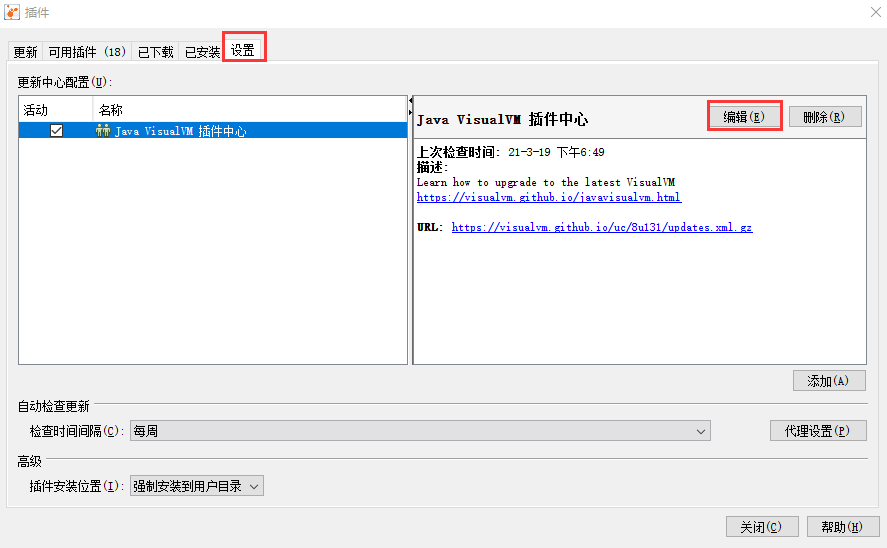Switch to the 已下载 tab
Screen dimensions: 887x548
click(x=156, y=52)
